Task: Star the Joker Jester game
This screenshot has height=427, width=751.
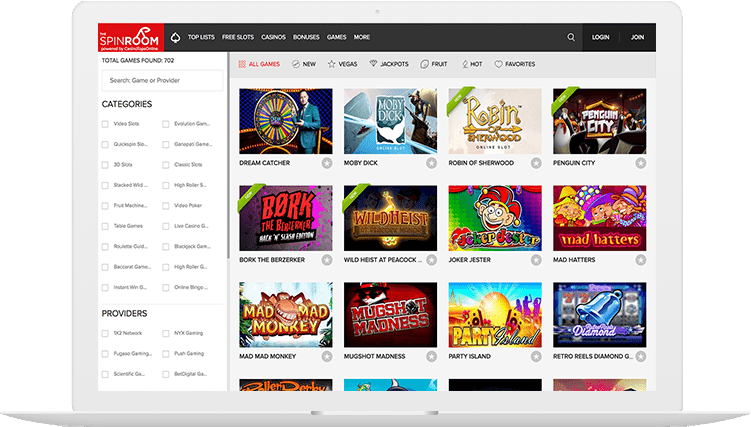Action: [x=536, y=259]
